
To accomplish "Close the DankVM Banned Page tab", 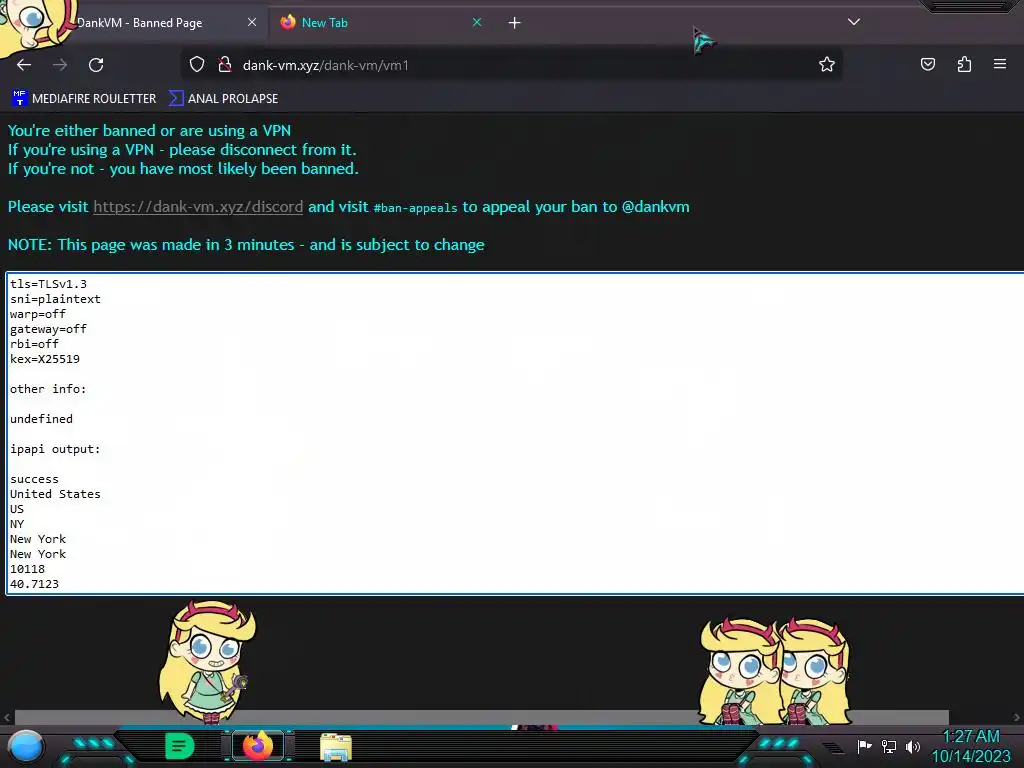I will 252,22.
